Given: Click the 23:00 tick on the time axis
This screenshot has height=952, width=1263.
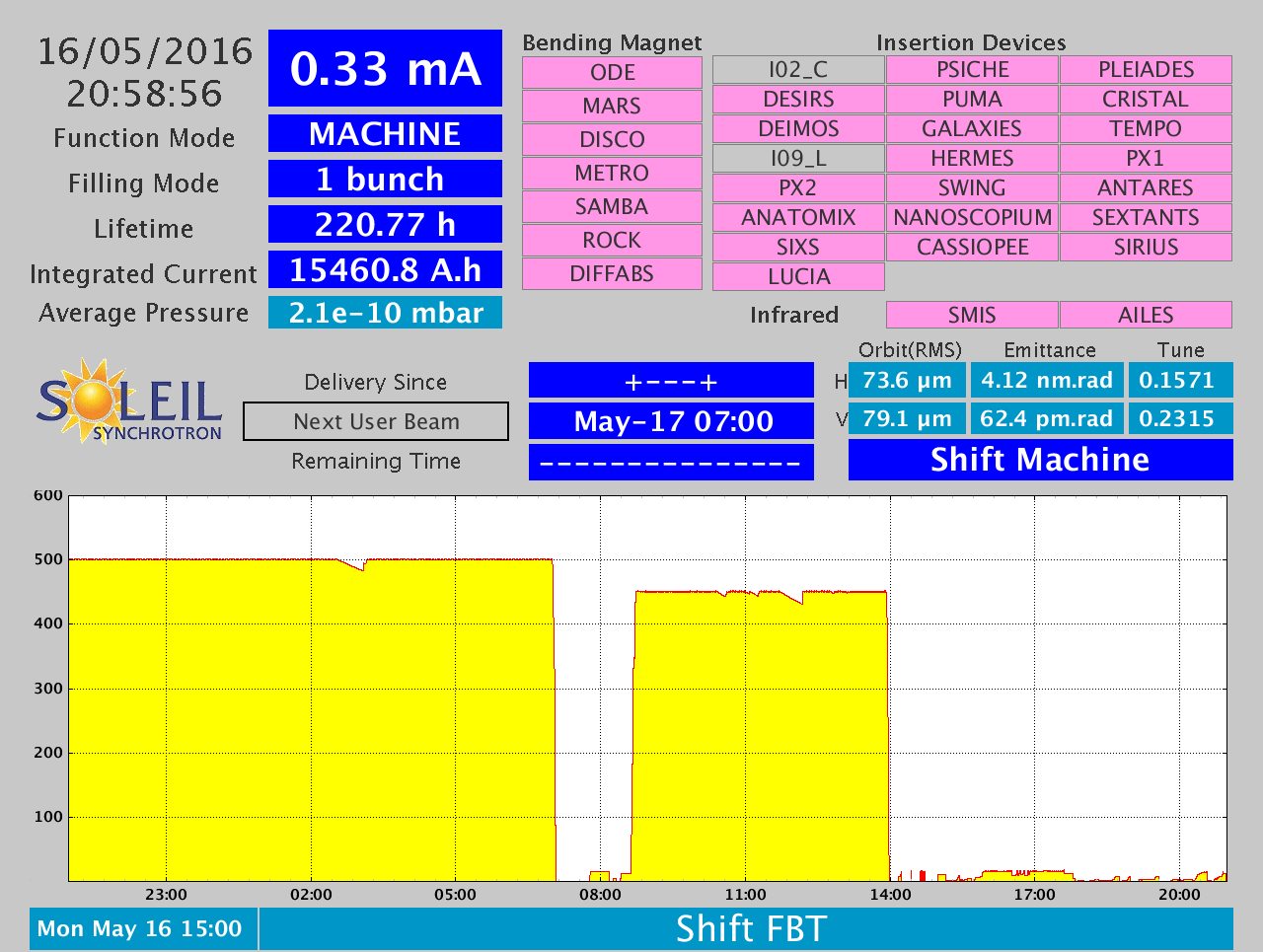Looking at the screenshot, I should [166, 895].
